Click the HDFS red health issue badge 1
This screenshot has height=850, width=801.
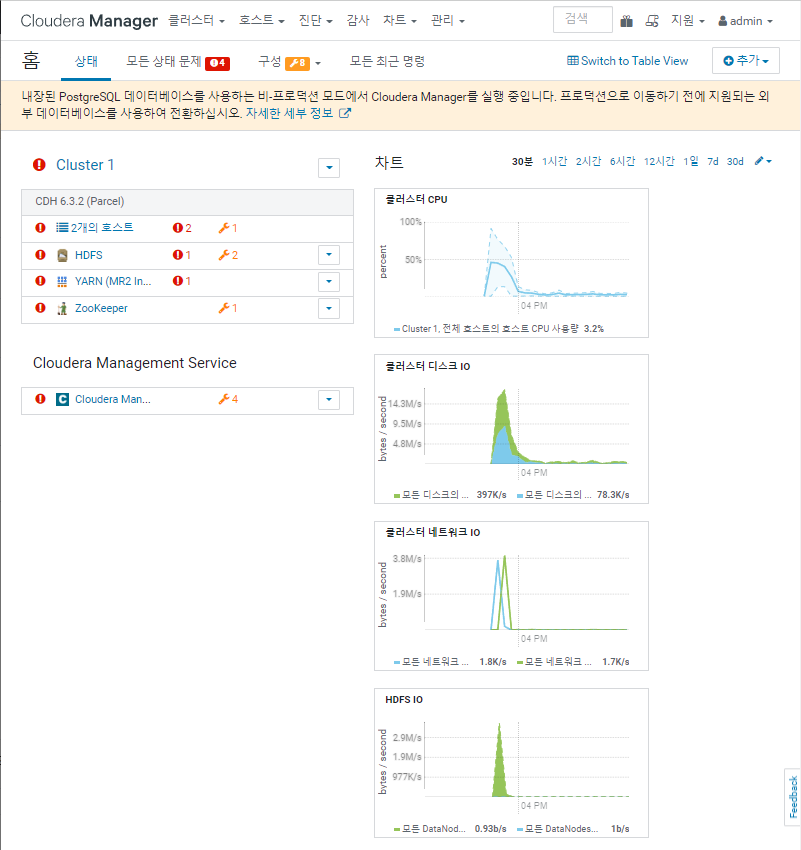tap(182, 255)
